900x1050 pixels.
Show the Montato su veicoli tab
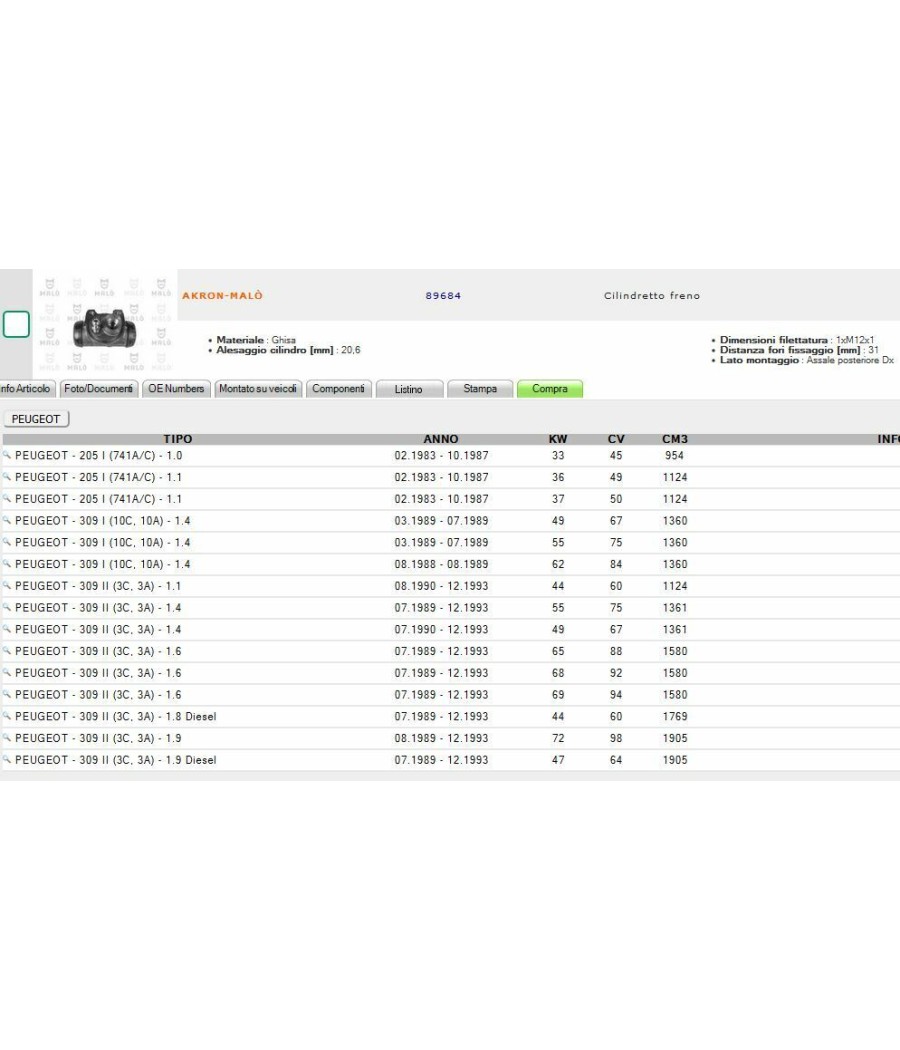click(258, 389)
